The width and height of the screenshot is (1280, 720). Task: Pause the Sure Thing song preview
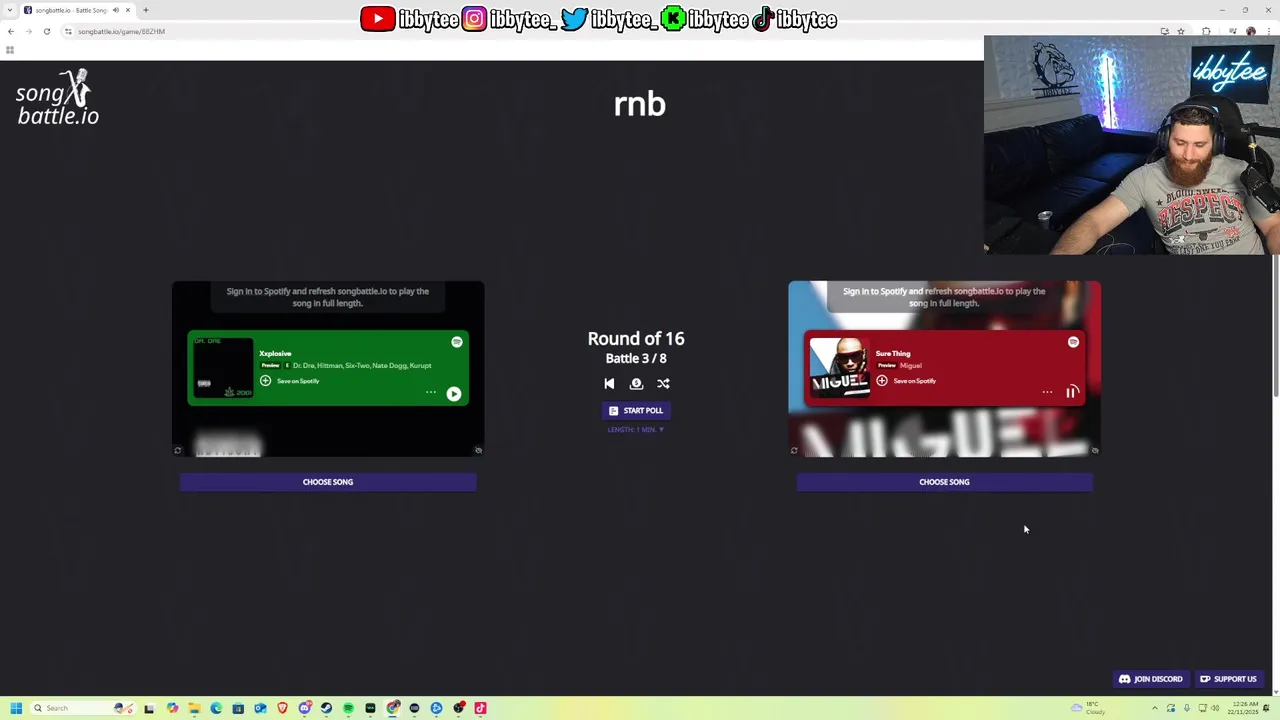(x=1071, y=392)
